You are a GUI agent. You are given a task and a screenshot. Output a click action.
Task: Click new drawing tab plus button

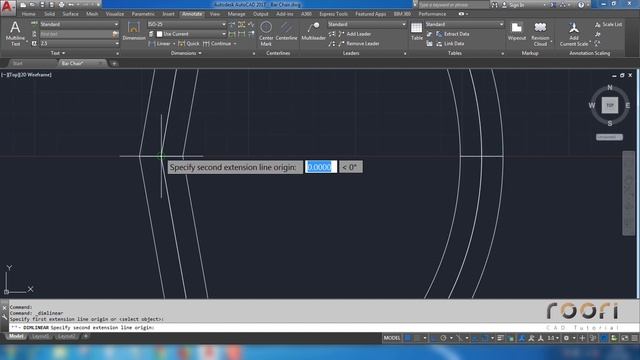point(114,63)
